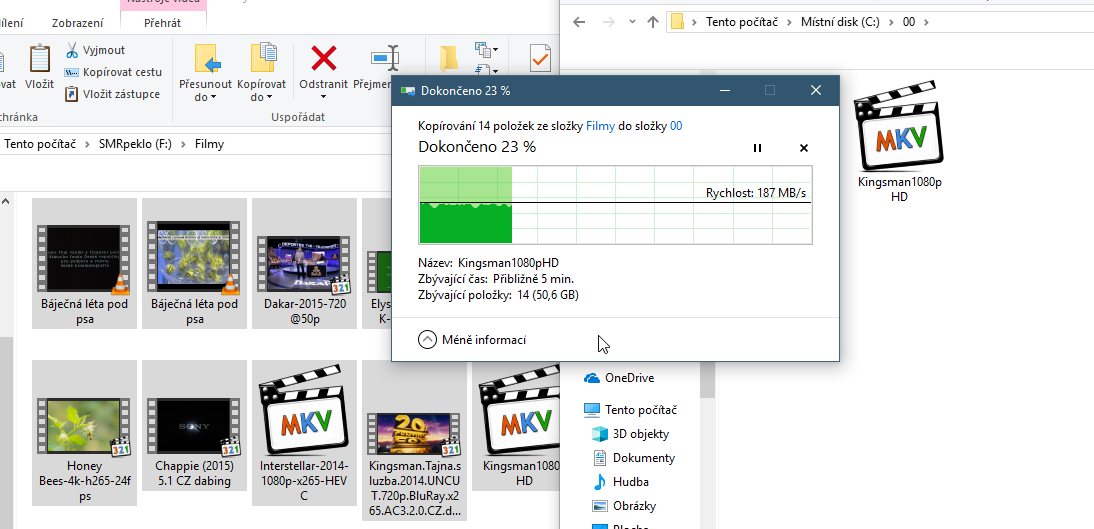Image resolution: width=1094 pixels, height=529 pixels.
Task: Click 00 breadcrumb in right address bar
Action: coord(908,22)
